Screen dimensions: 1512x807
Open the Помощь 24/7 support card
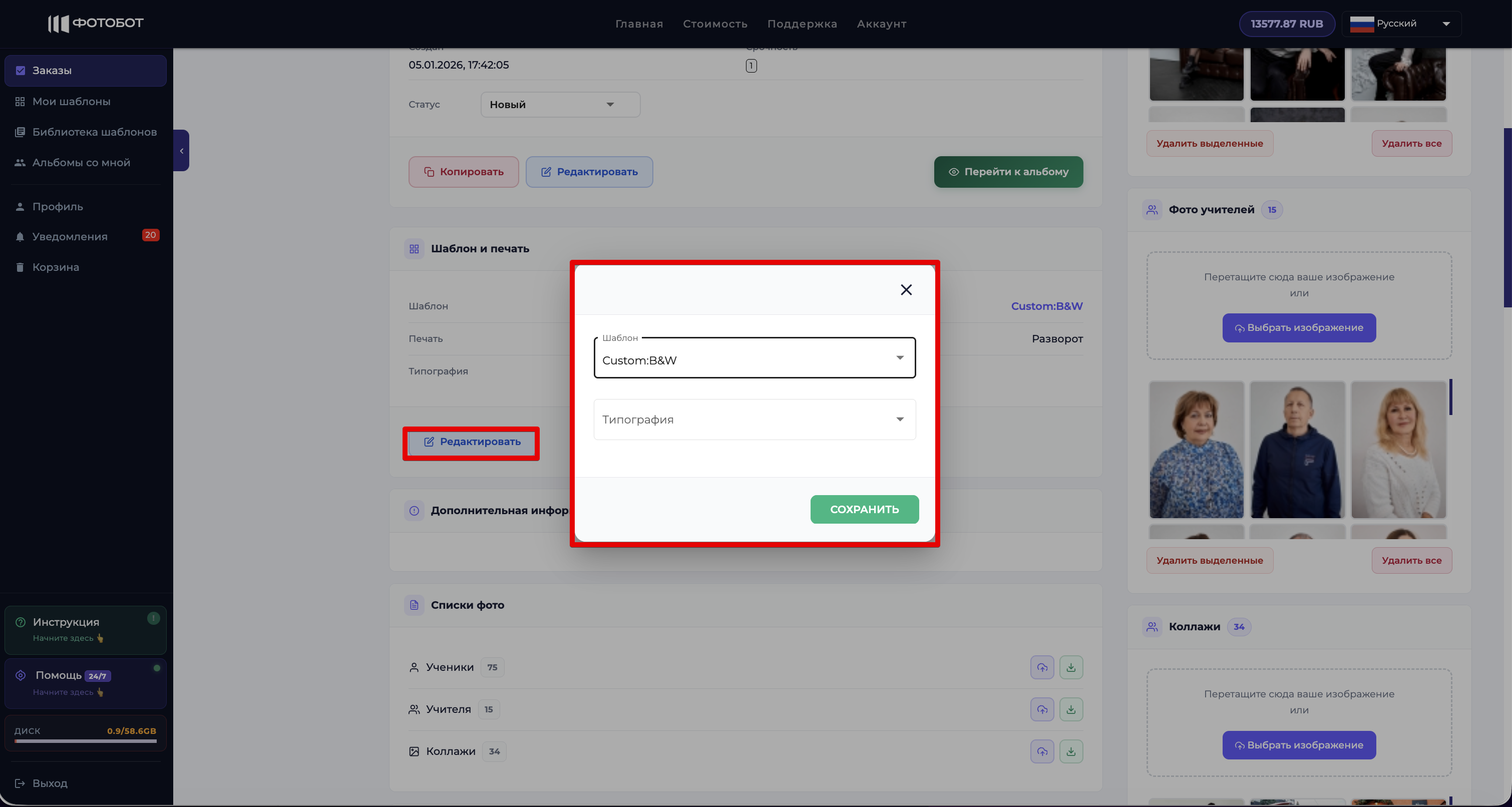point(86,683)
